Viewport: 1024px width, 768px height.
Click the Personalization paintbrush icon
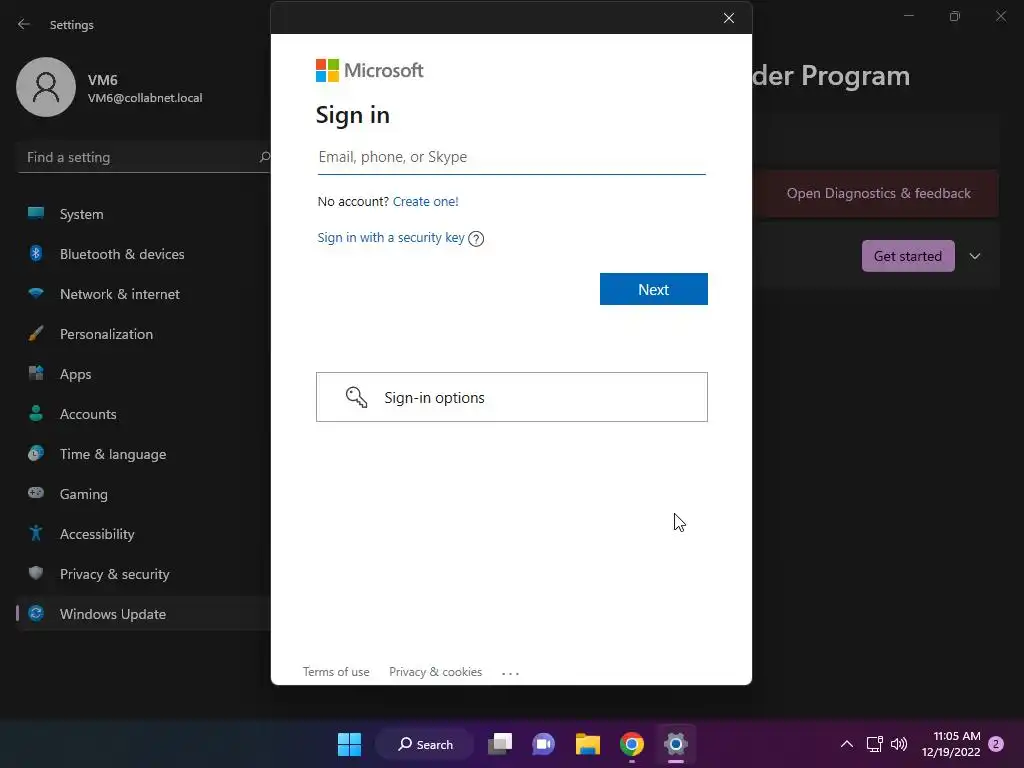tap(36, 334)
